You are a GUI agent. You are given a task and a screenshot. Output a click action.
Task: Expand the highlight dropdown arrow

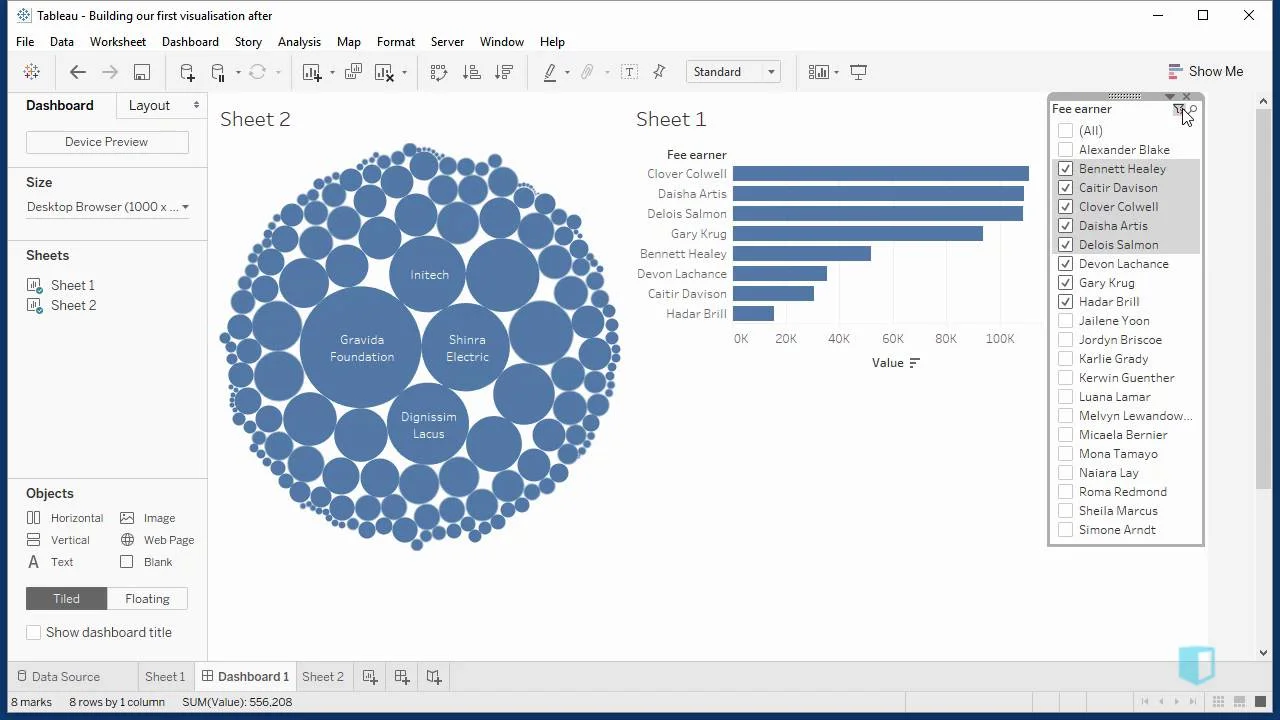[567, 72]
